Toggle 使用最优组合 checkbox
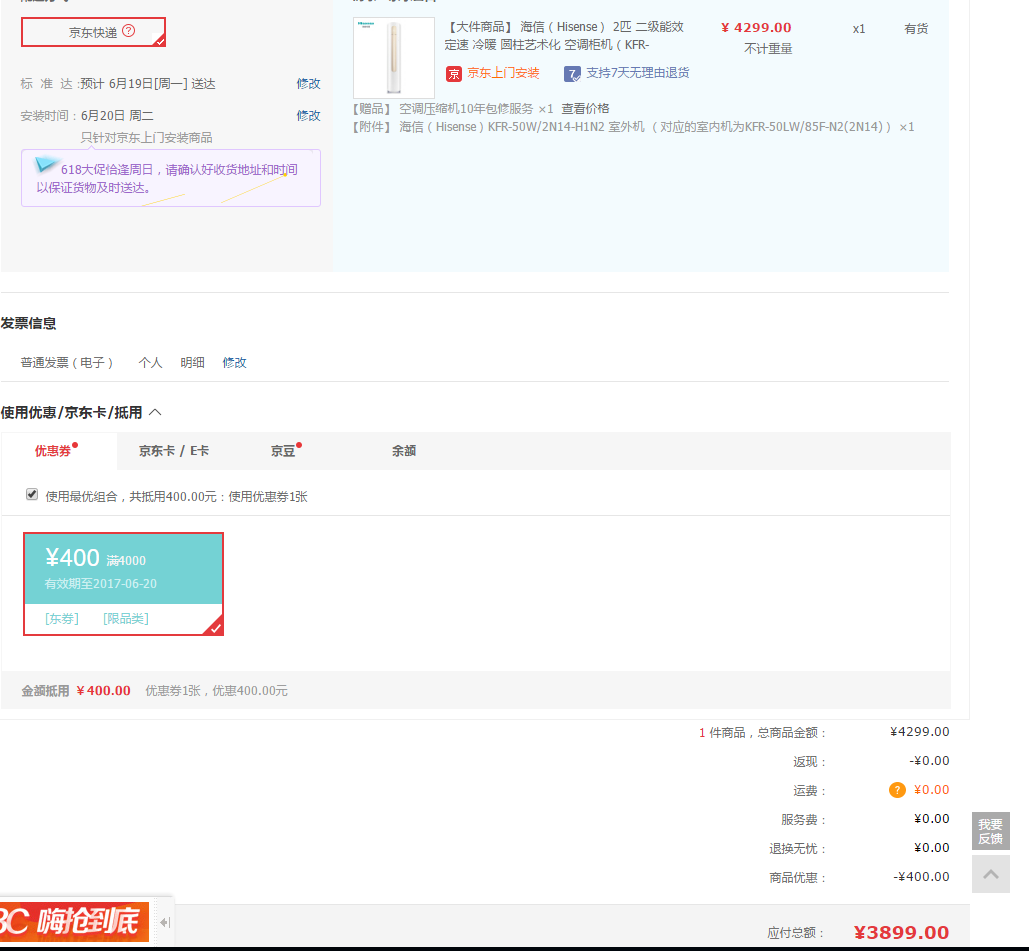Image resolution: width=1029 pixels, height=951 pixels. coord(32,494)
